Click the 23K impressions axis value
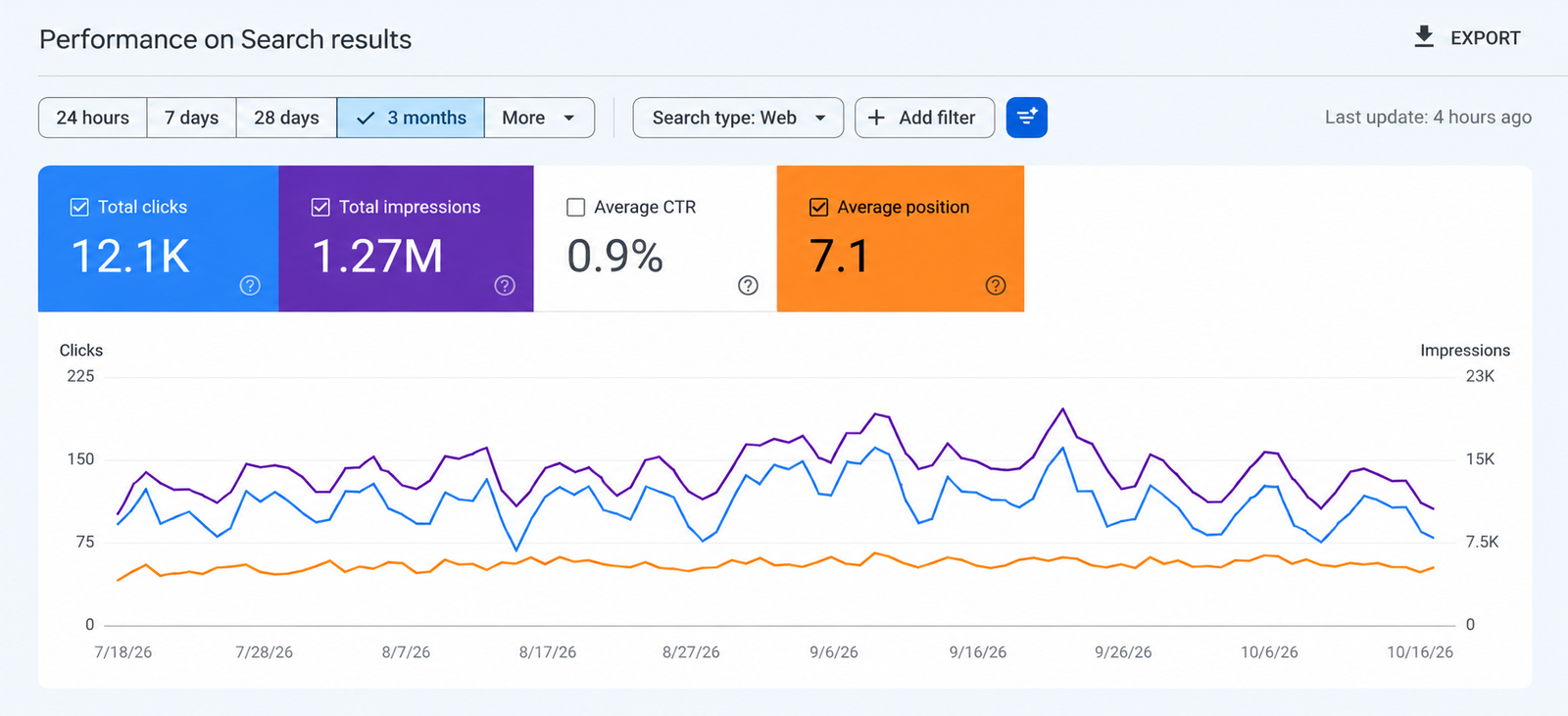The image size is (1568, 716). tap(1480, 376)
